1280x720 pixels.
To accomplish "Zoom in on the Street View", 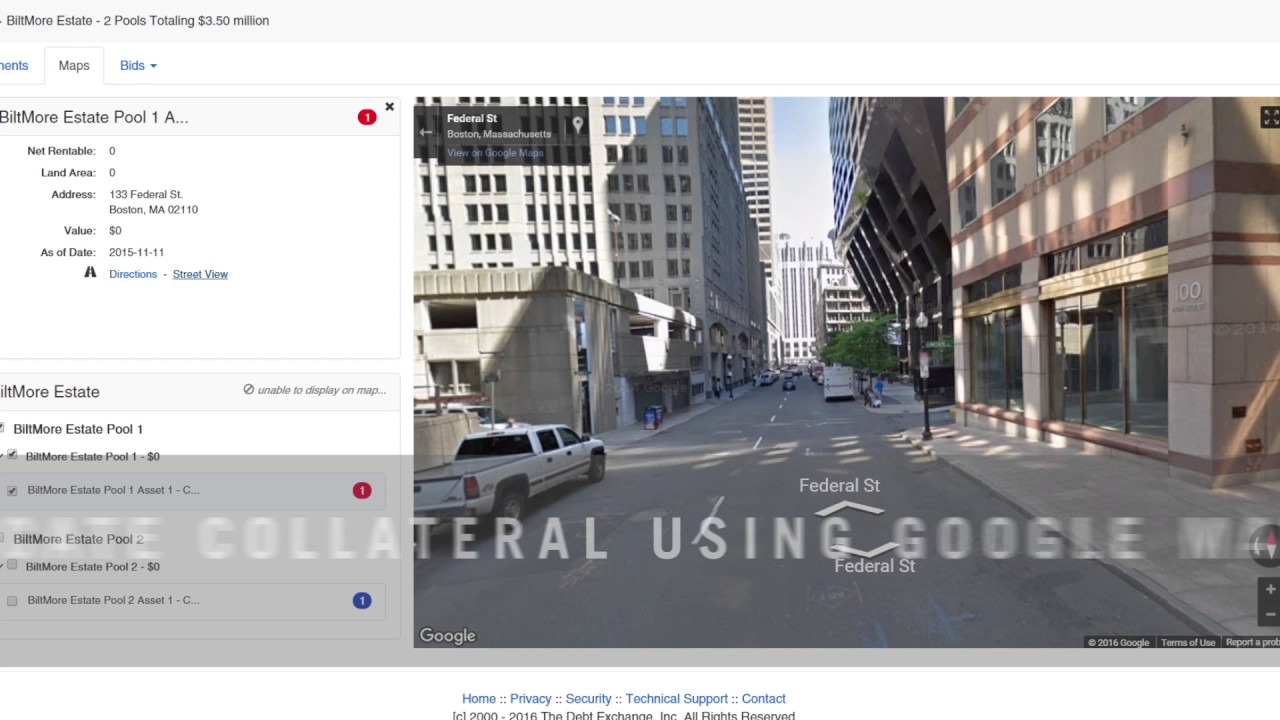I will point(1270,590).
